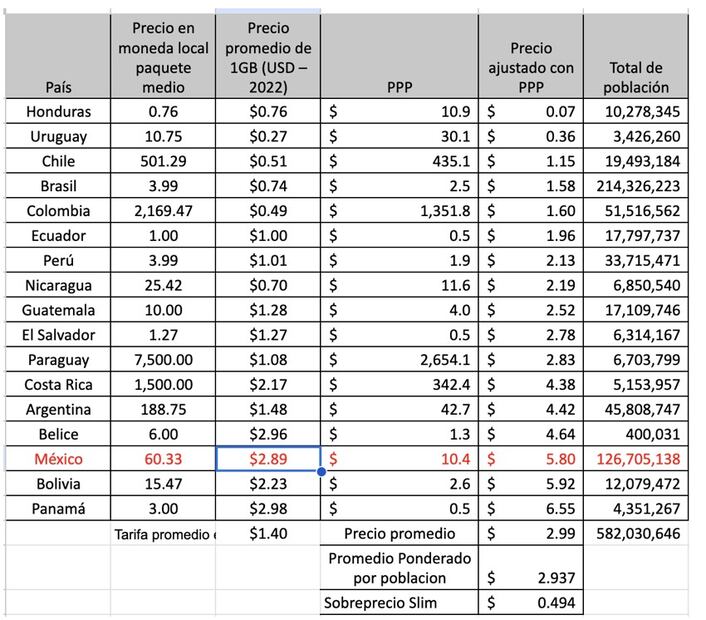Select the Precio promedio label cell

(x=399, y=534)
